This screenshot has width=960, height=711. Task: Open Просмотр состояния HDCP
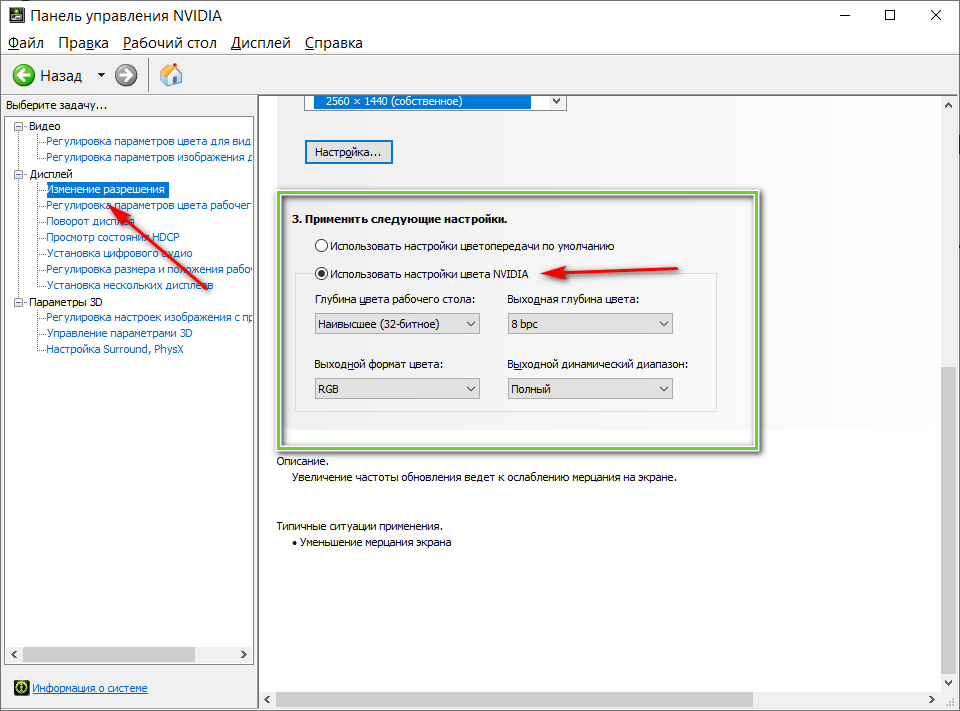[x=113, y=237]
